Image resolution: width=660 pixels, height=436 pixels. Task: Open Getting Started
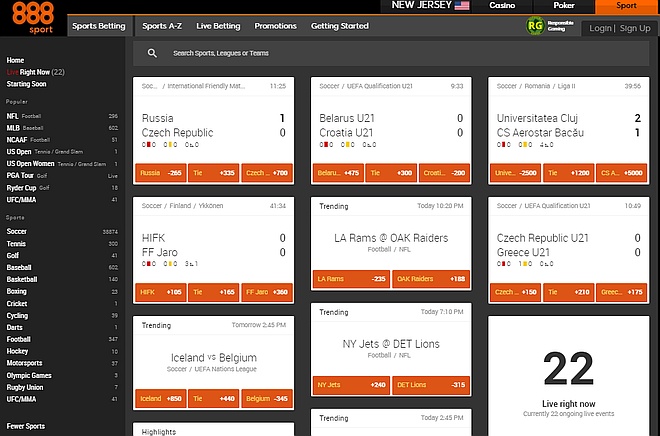(x=340, y=26)
